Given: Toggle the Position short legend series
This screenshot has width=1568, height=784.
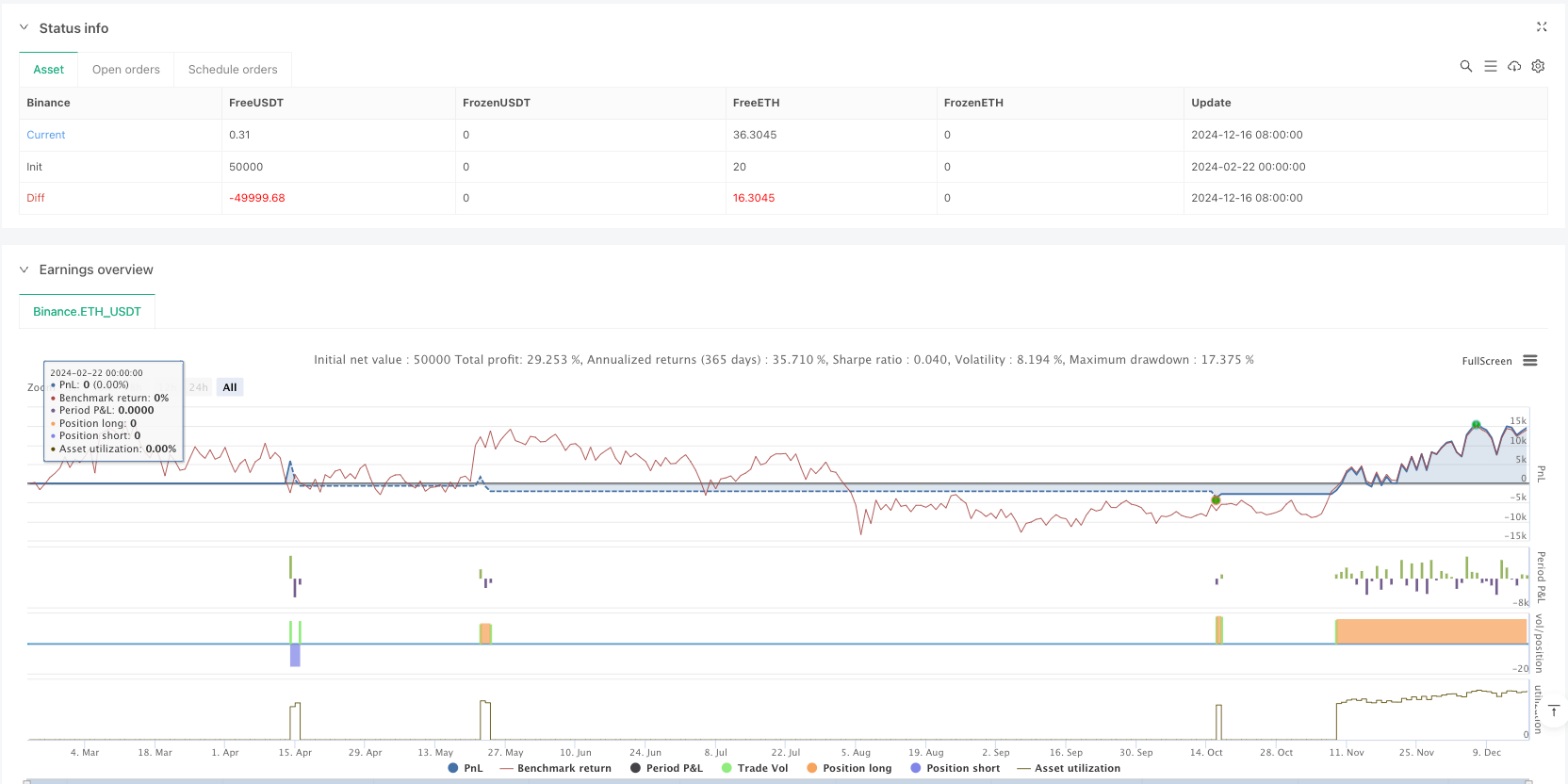Looking at the screenshot, I should coord(955,768).
